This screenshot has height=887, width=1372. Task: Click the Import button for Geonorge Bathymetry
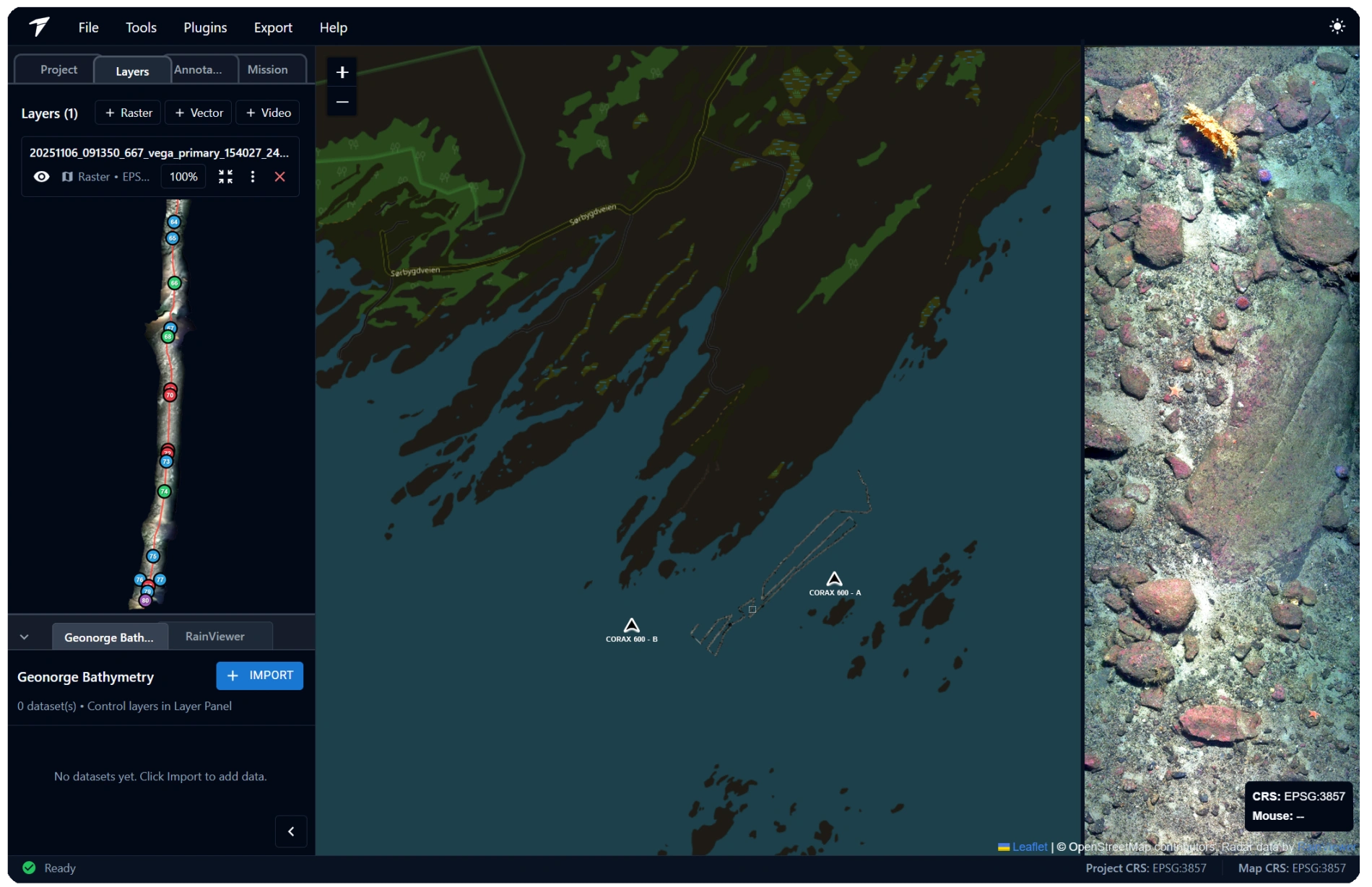pyautogui.click(x=260, y=676)
